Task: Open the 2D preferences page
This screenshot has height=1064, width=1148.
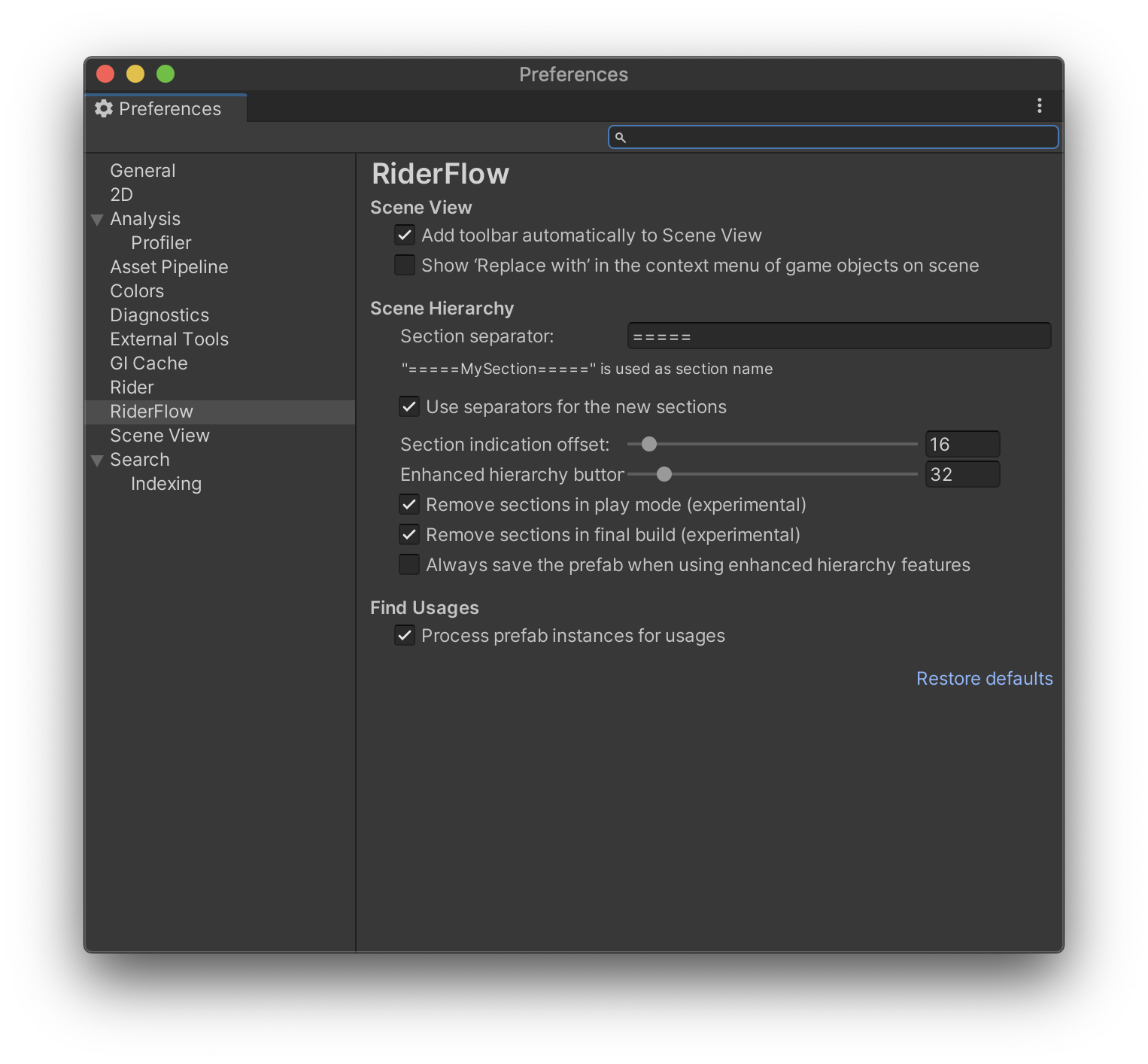Action: [121, 195]
